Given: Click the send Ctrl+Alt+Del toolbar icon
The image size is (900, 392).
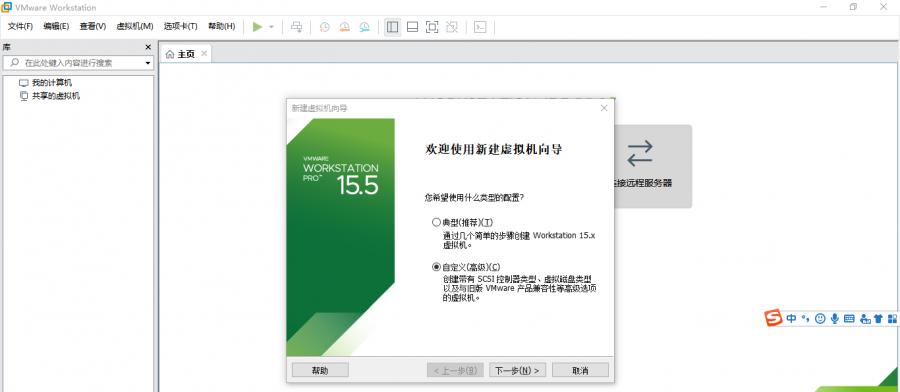Looking at the screenshot, I should click(x=296, y=27).
